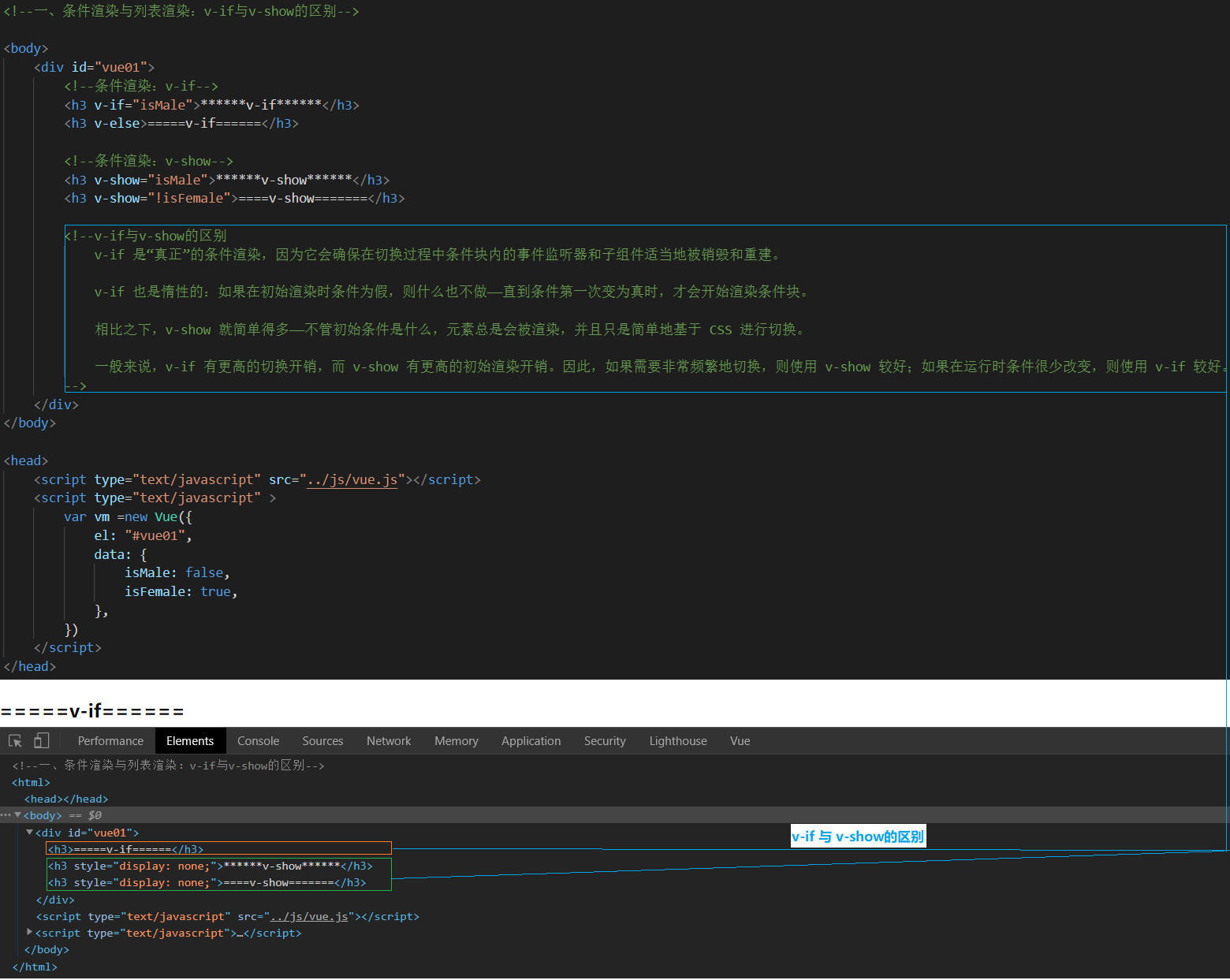Switch to the Application tab

[x=531, y=741]
